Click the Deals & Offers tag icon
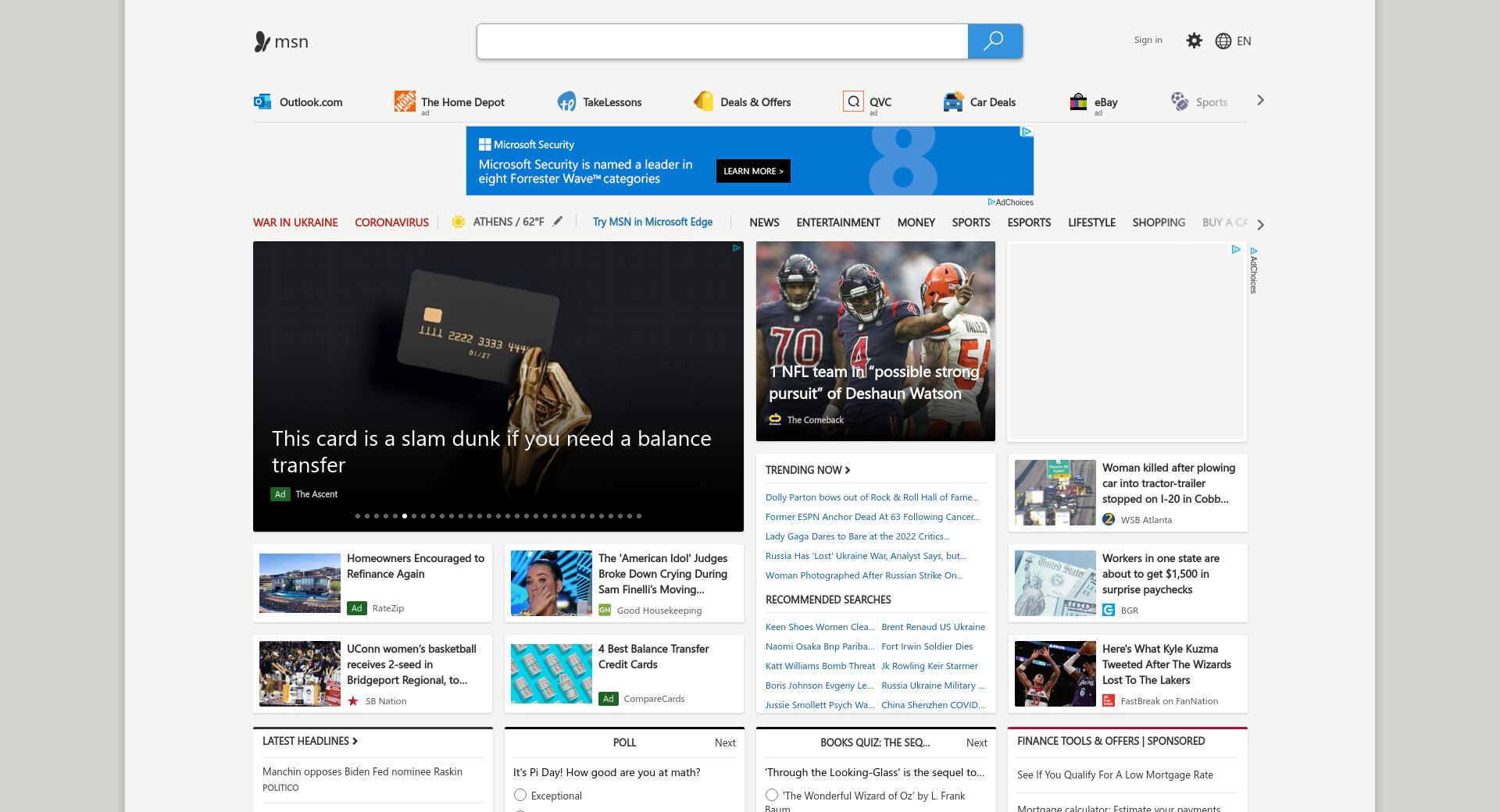 tap(704, 101)
